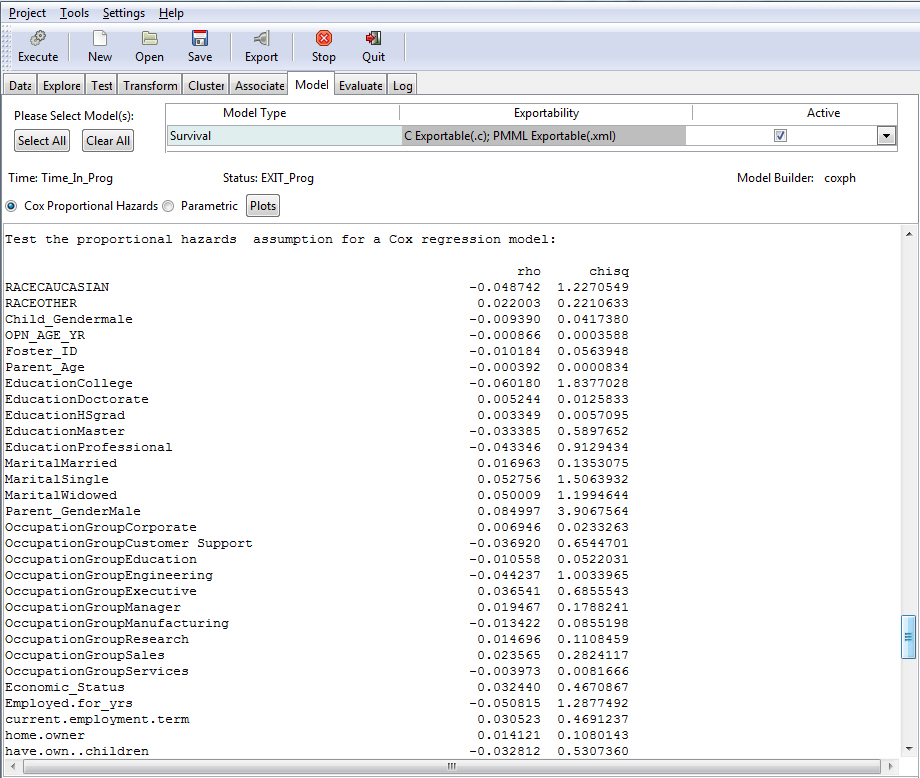Select the Survival model type row
Image resolution: width=920 pixels, height=778 pixels.
point(284,136)
